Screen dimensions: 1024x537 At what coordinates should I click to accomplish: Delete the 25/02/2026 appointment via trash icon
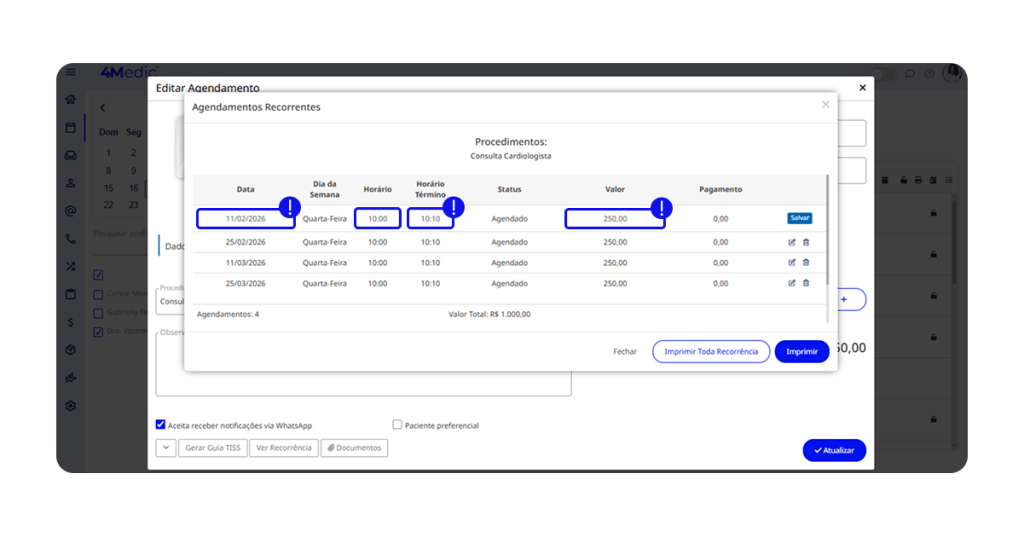[806, 242]
